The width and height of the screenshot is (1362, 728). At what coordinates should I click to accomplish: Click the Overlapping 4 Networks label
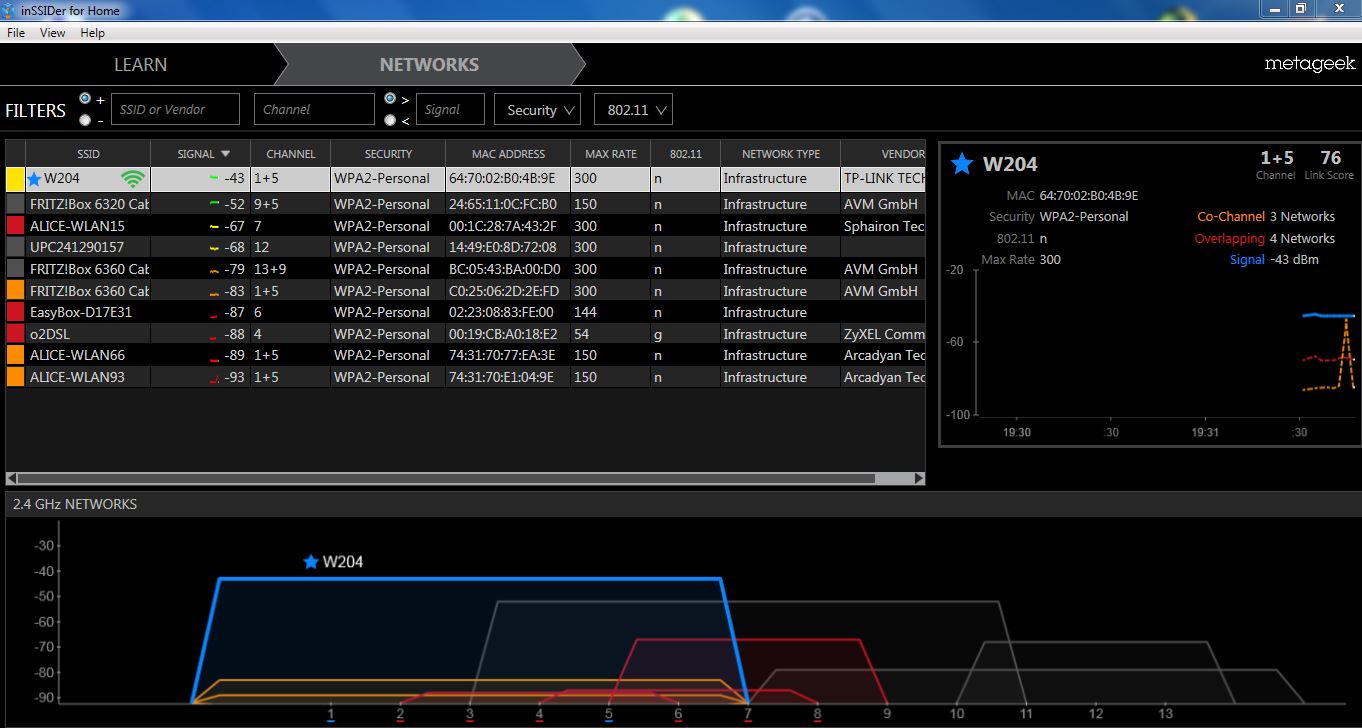1265,238
